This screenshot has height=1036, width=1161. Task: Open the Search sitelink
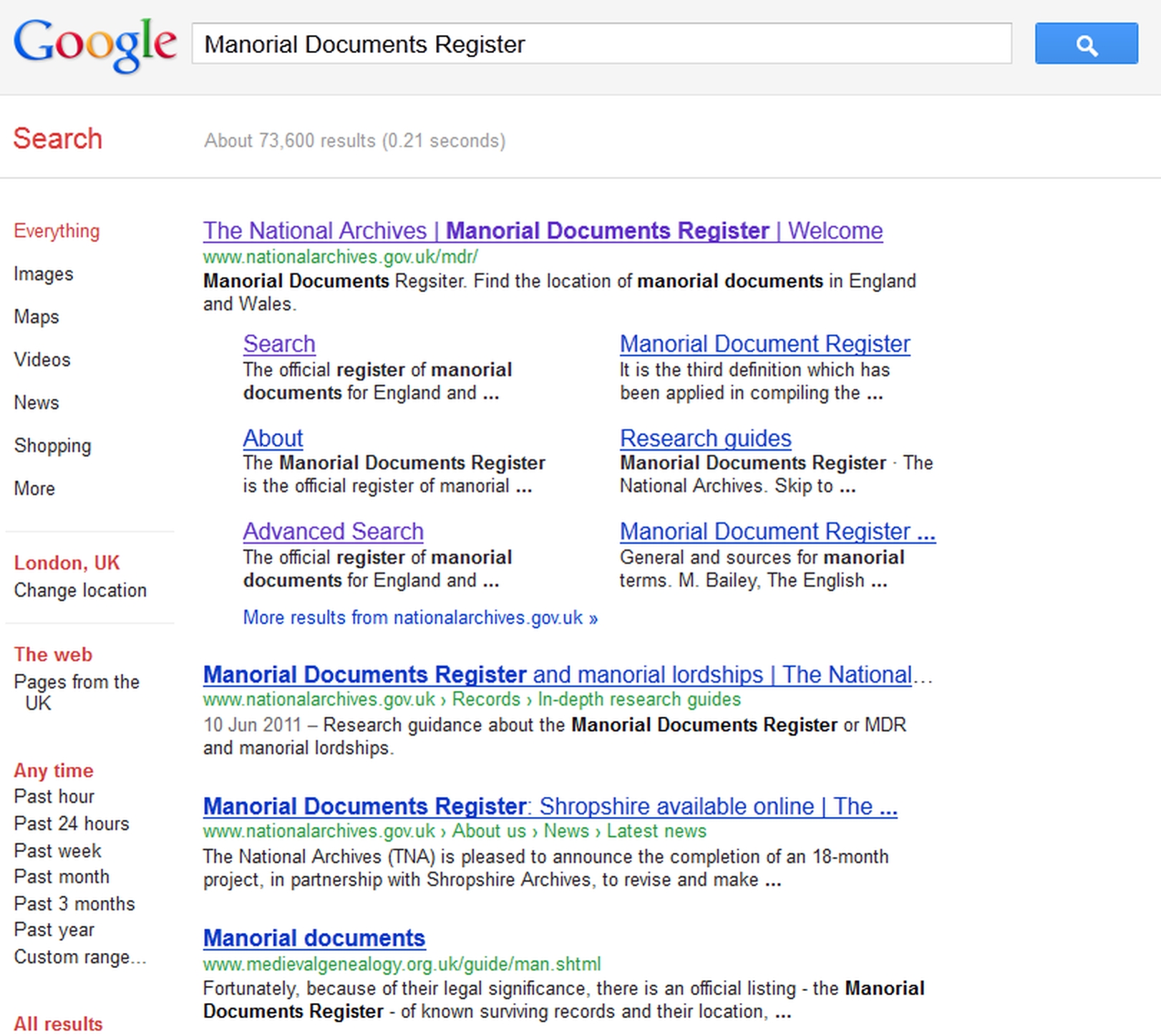tap(279, 344)
